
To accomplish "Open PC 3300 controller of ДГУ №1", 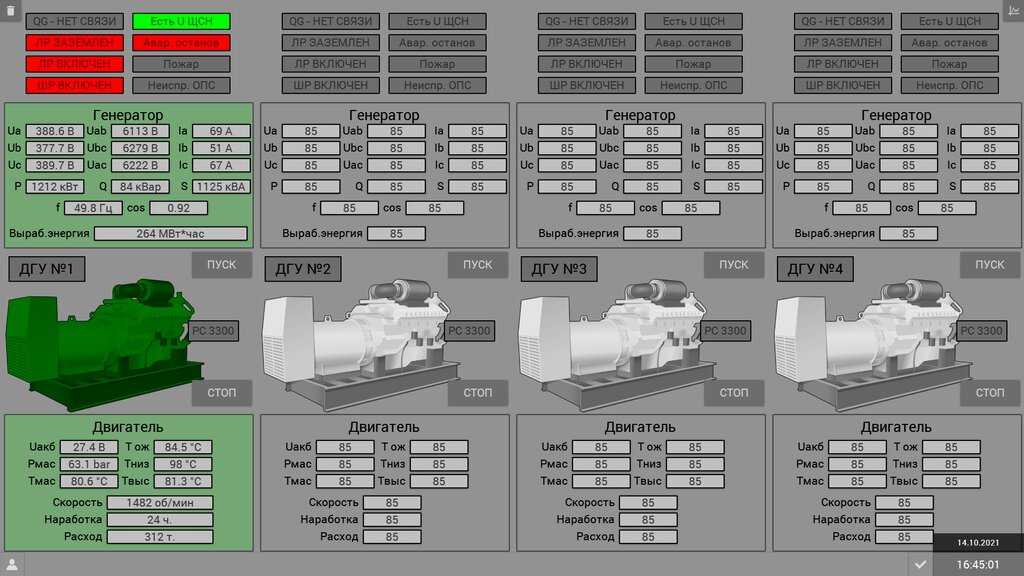I will coord(213,331).
